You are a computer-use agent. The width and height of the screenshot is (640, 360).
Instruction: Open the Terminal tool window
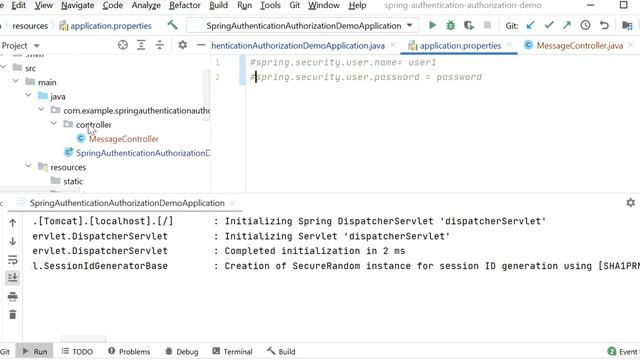(x=232, y=351)
